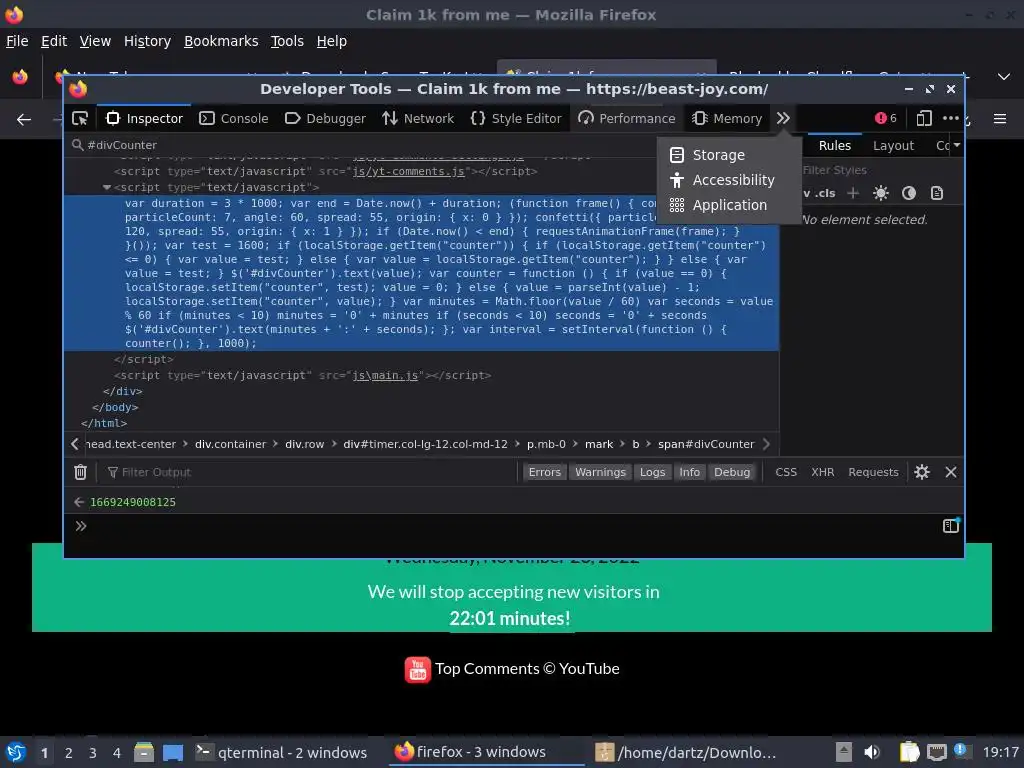Switch to the Network panel
Screen dimensions: 1024x768
coord(418,118)
